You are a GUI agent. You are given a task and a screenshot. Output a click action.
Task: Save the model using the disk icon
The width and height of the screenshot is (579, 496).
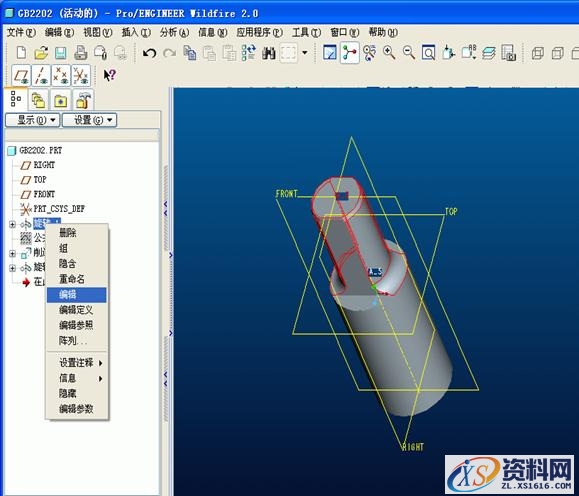[x=61, y=53]
